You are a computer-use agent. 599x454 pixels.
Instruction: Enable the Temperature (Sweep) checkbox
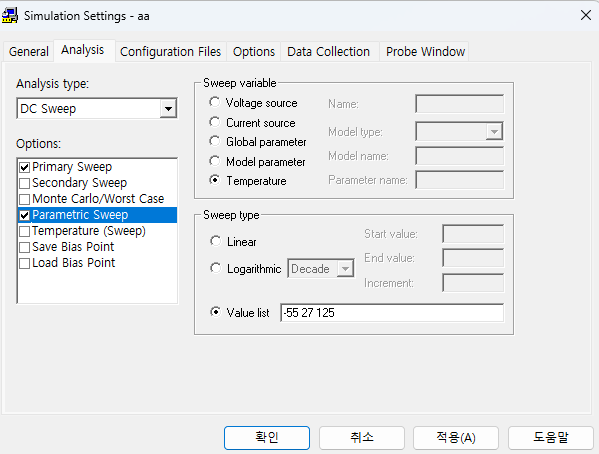(x=24, y=232)
